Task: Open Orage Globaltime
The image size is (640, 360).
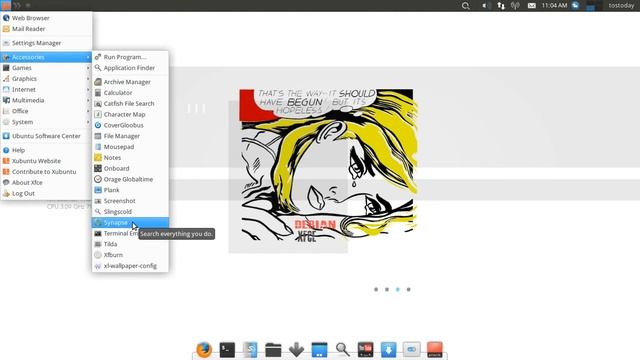Action: (x=130, y=179)
